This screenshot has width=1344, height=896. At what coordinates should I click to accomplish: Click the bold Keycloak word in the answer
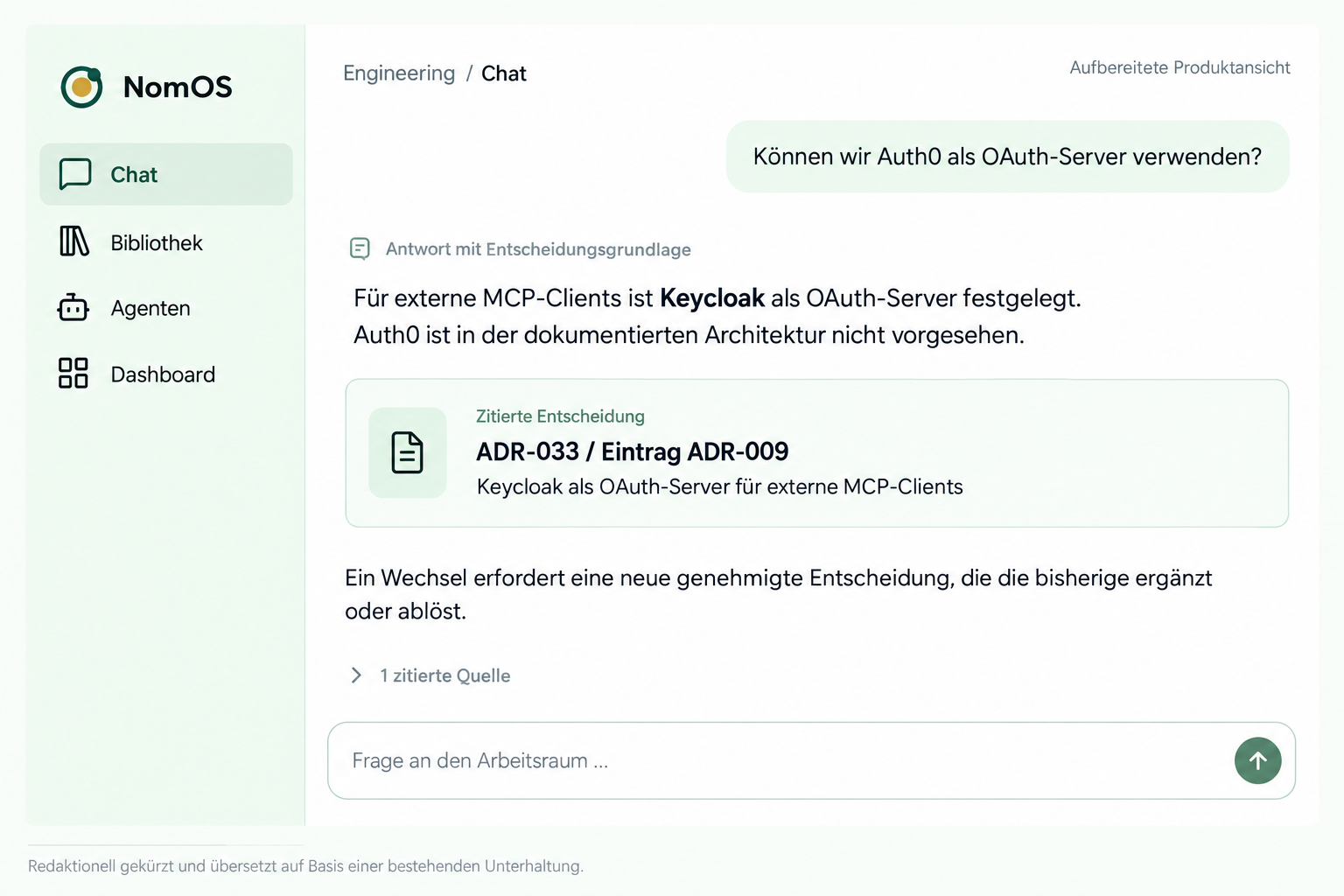coord(712,297)
